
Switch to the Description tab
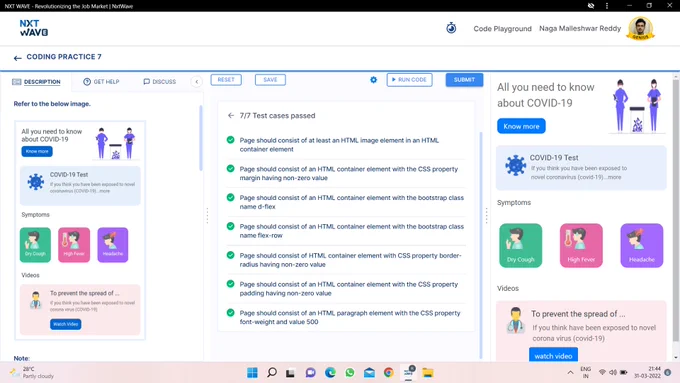(36, 82)
